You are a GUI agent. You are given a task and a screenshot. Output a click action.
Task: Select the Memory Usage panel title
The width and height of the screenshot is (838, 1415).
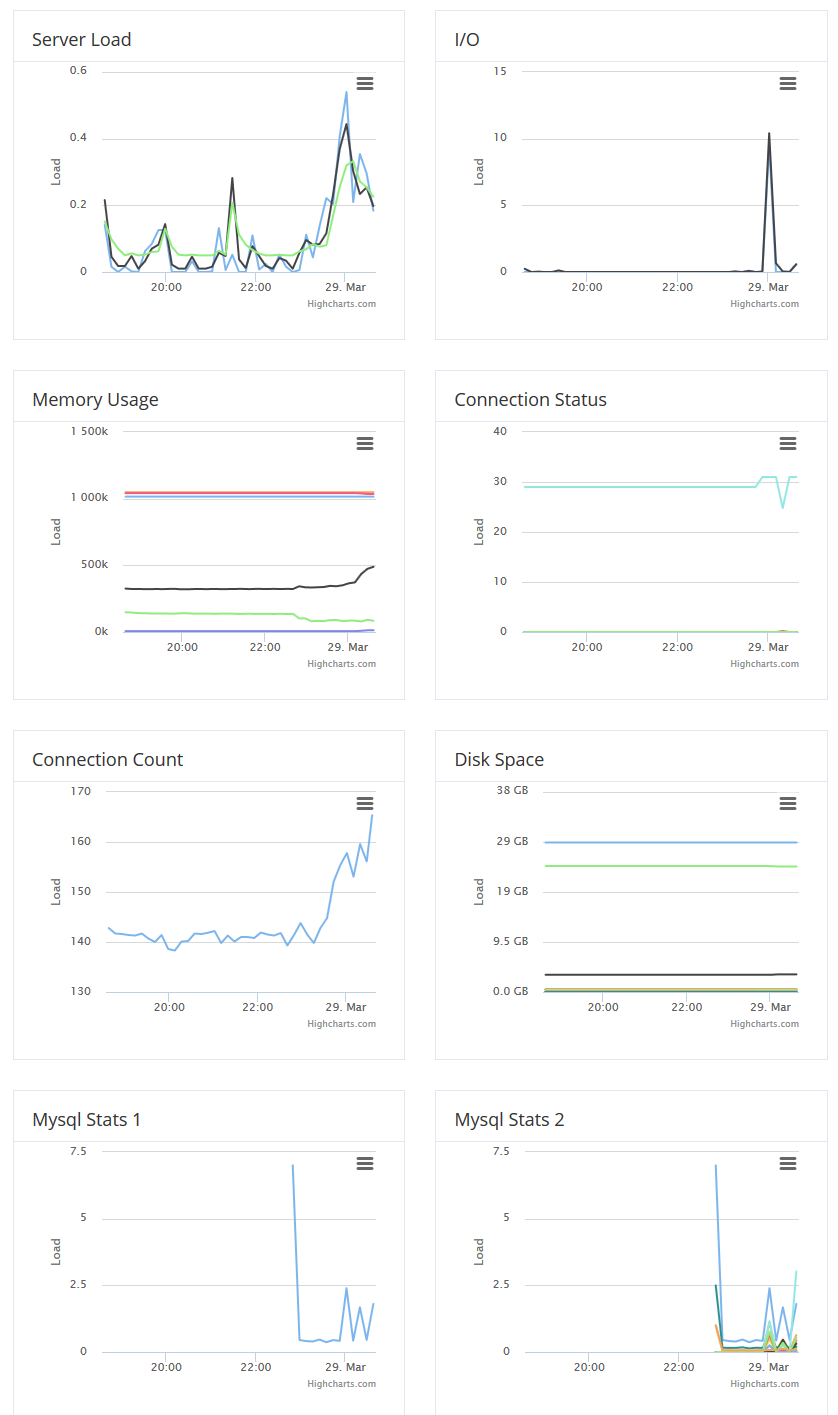95,400
